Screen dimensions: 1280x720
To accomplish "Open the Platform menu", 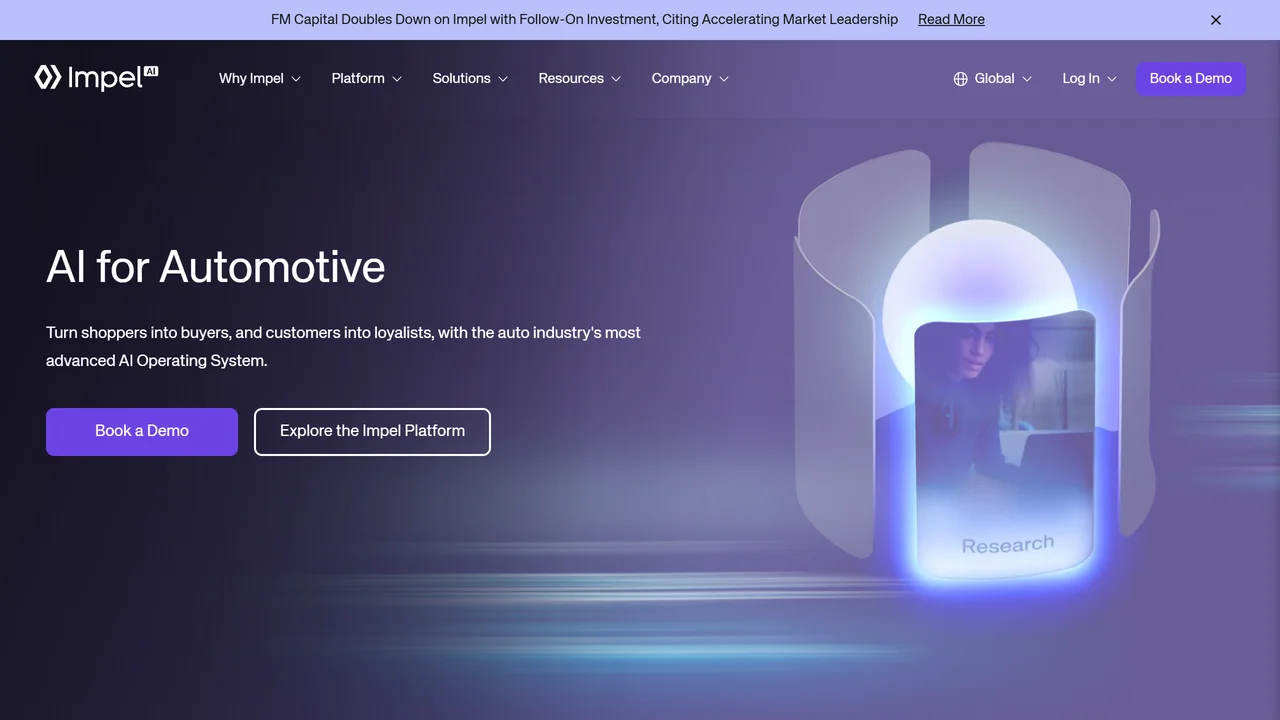I will pos(367,78).
